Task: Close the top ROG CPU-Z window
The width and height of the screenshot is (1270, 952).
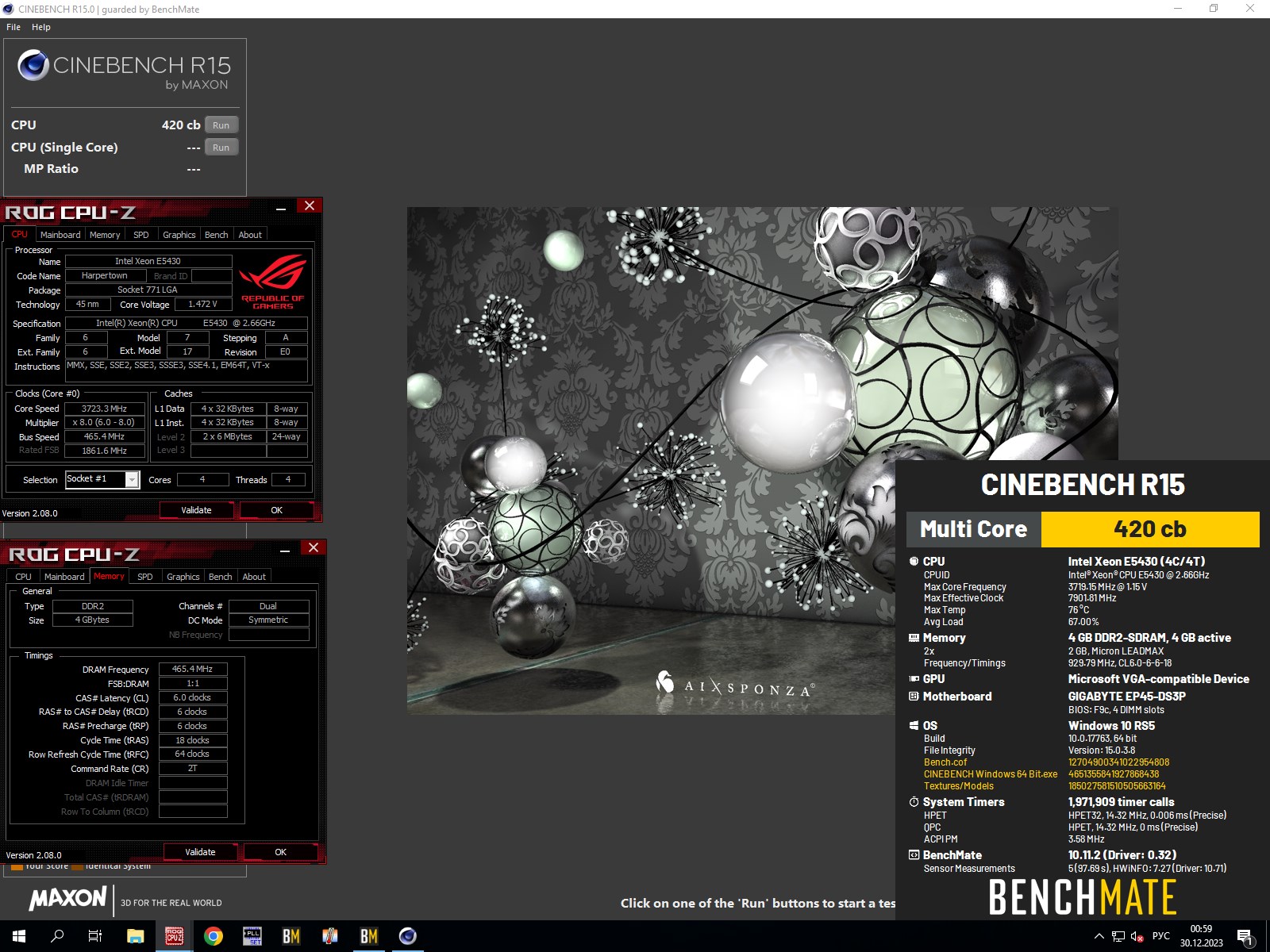Action: click(310, 206)
